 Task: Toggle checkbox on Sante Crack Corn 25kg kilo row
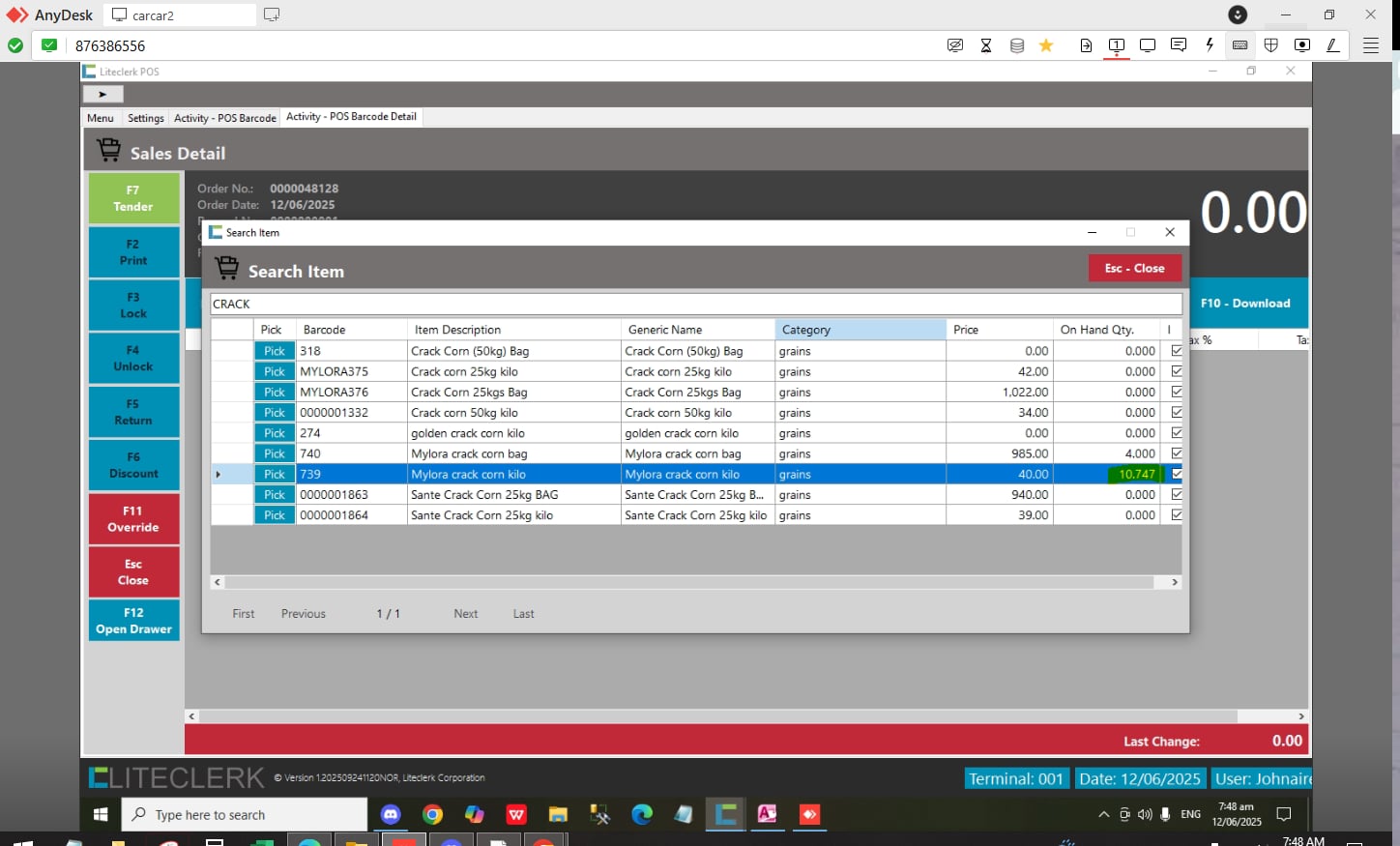(1177, 515)
